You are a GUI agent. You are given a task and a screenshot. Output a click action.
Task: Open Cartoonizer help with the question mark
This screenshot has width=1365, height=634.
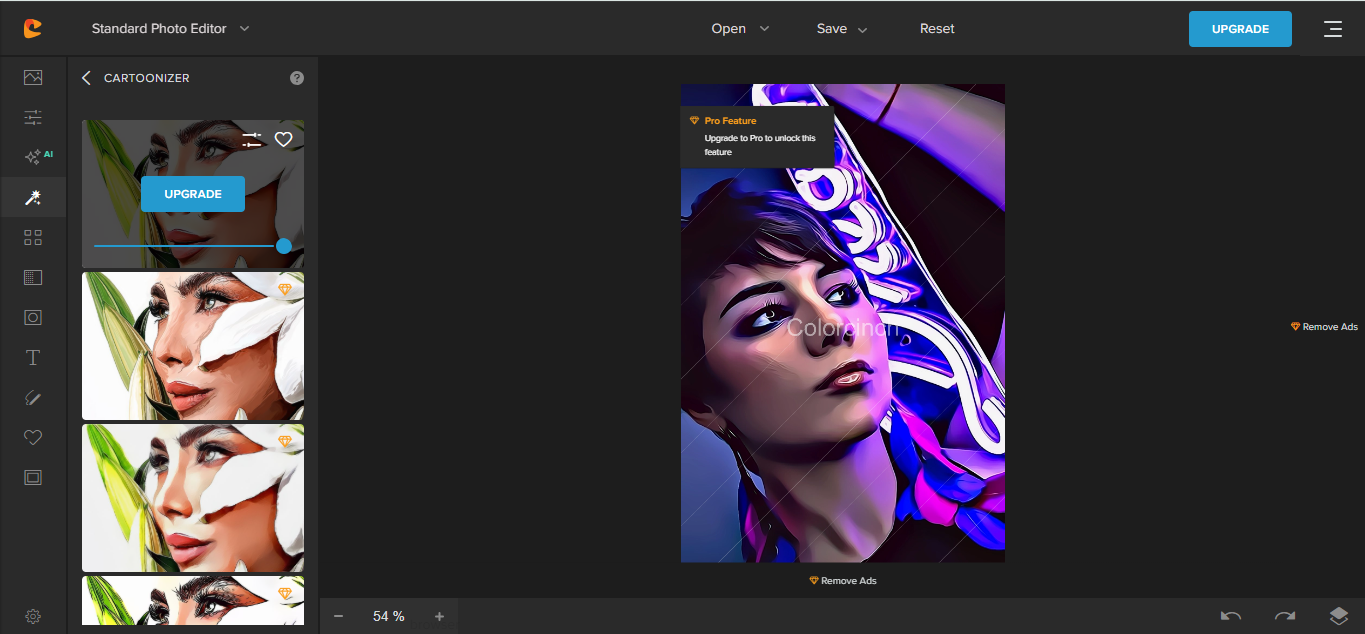pos(296,77)
